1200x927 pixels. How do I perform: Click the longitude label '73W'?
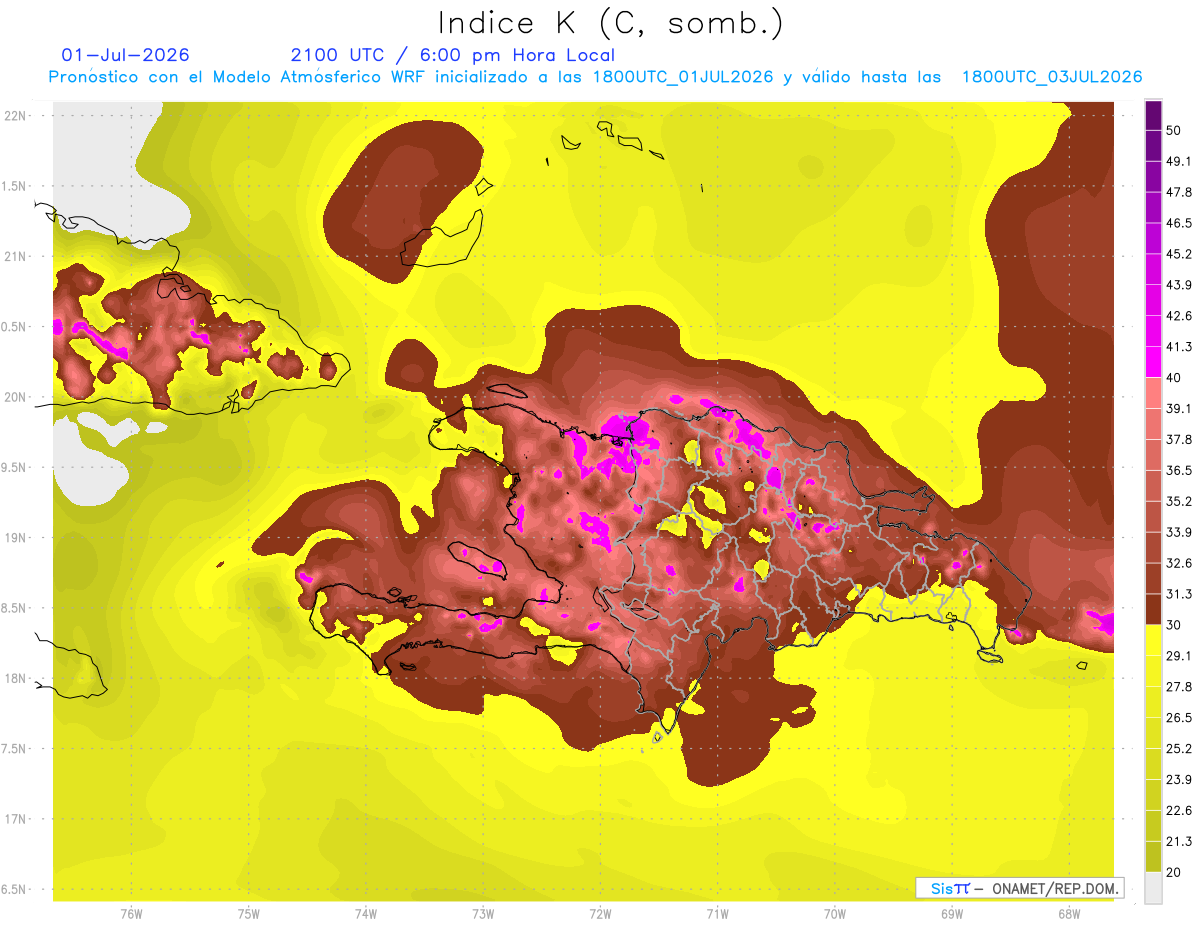pyautogui.click(x=483, y=914)
